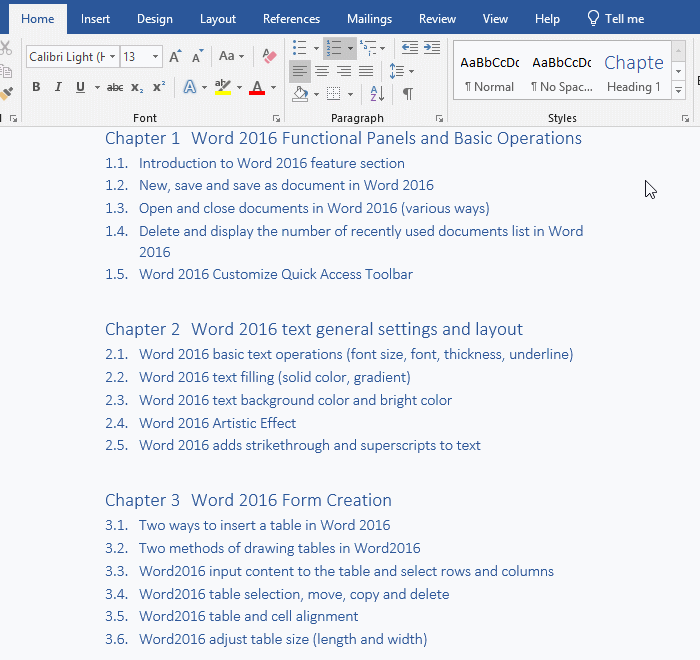The height and width of the screenshot is (660, 700).
Task: Open the References tab
Action: pos(291,19)
